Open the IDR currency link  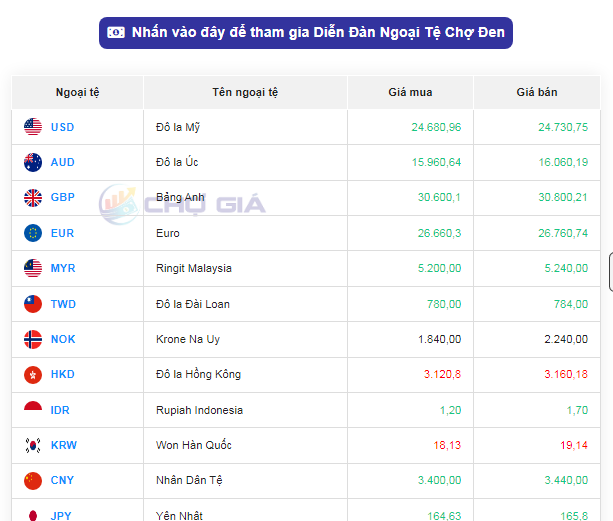[x=60, y=410]
